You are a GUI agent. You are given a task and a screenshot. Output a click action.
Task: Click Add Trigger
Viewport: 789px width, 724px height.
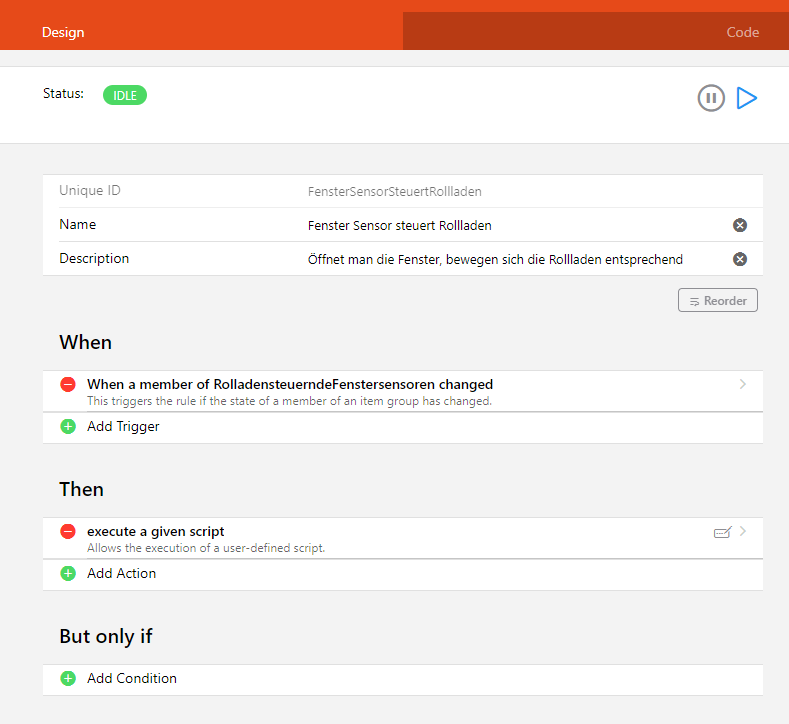[x=123, y=427]
